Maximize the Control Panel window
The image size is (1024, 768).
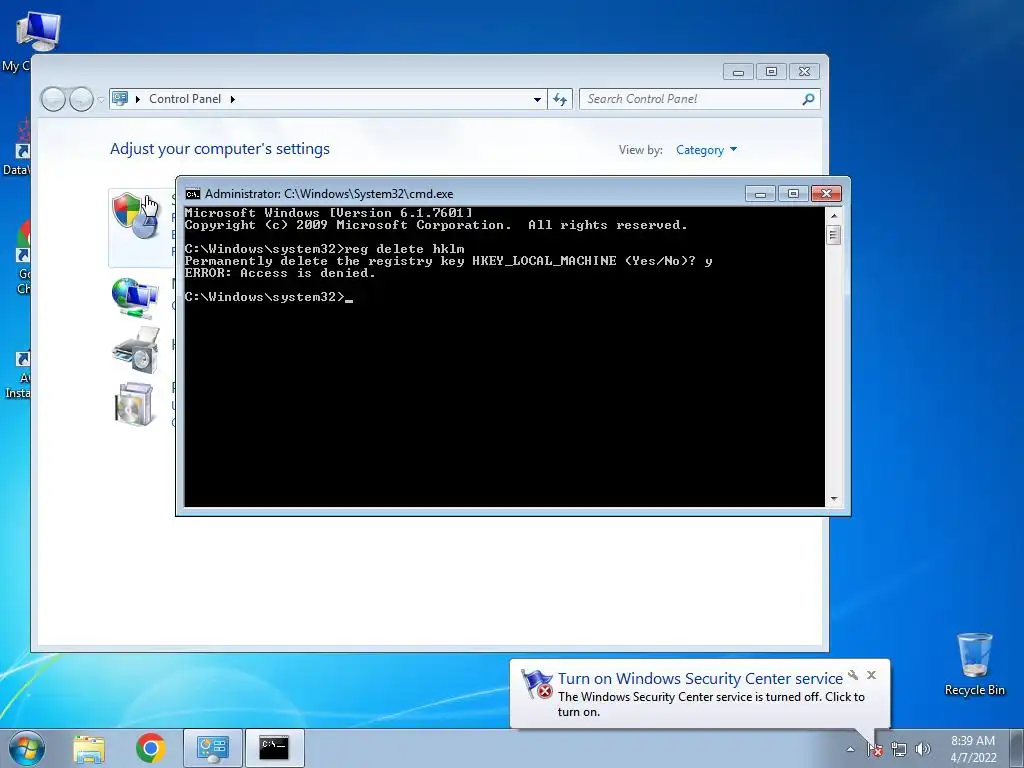point(771,72)
